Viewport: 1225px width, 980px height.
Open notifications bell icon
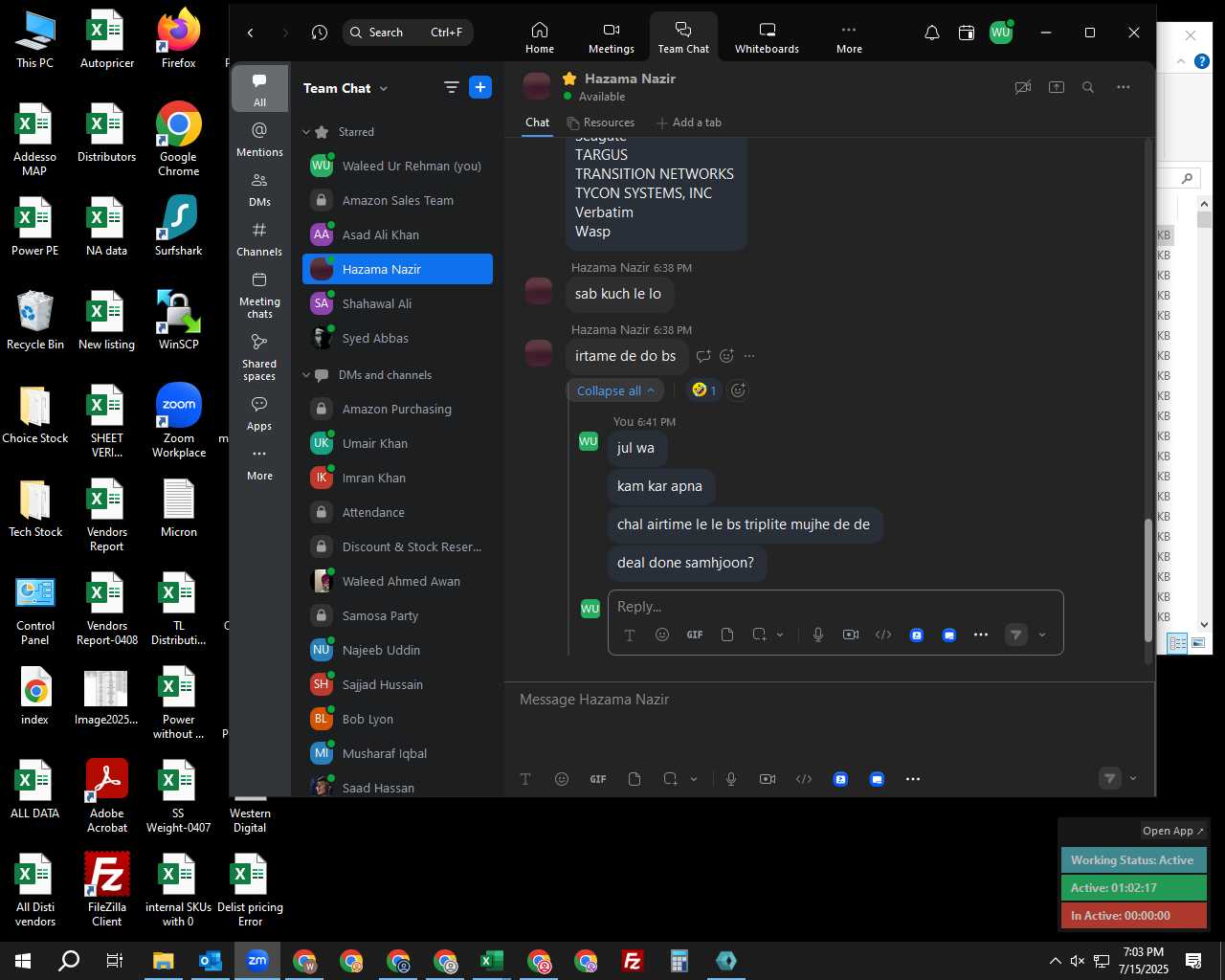(x=931, y=33)
